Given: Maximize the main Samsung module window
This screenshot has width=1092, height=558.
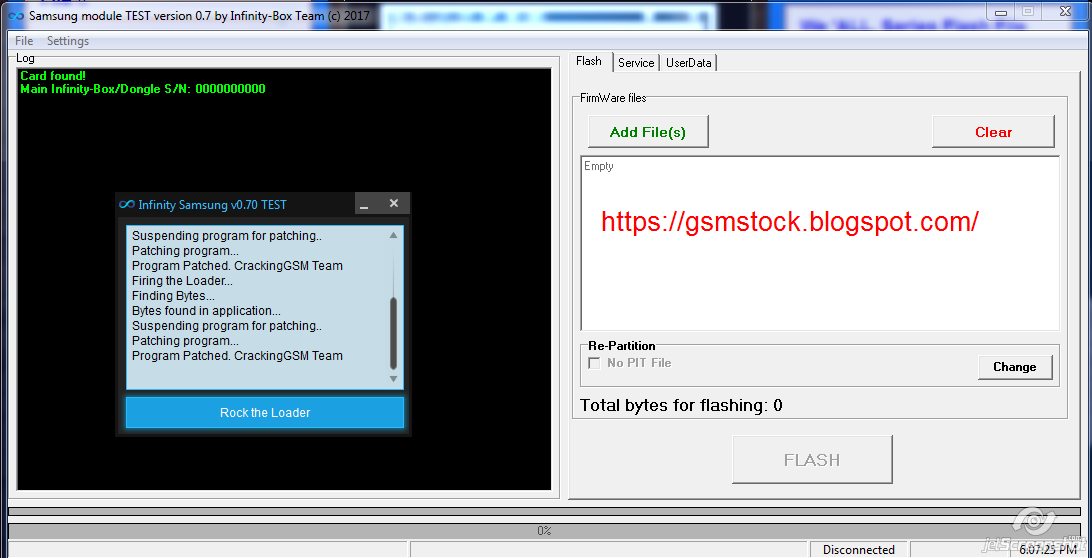Looking at the screenshot, I should 1028,10.
